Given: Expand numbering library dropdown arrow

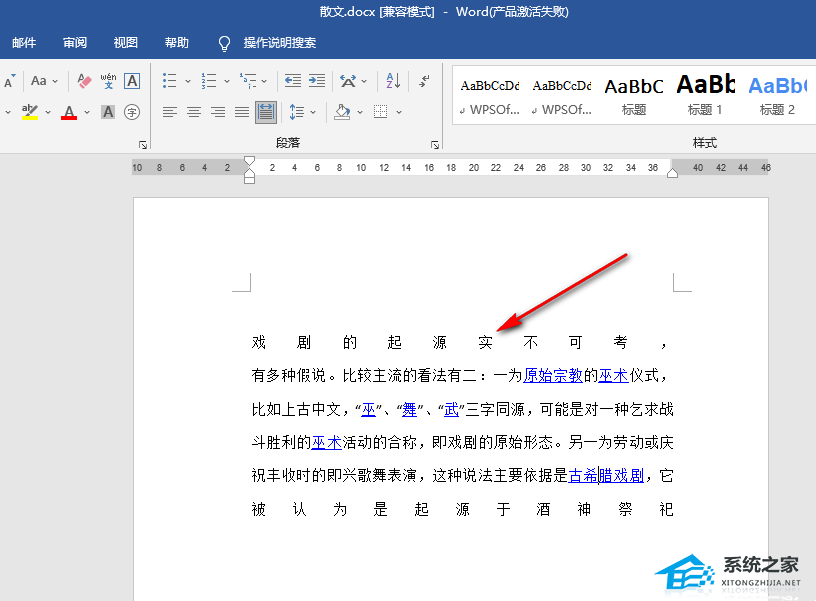Looking at the screenshot, I should 227,82.
